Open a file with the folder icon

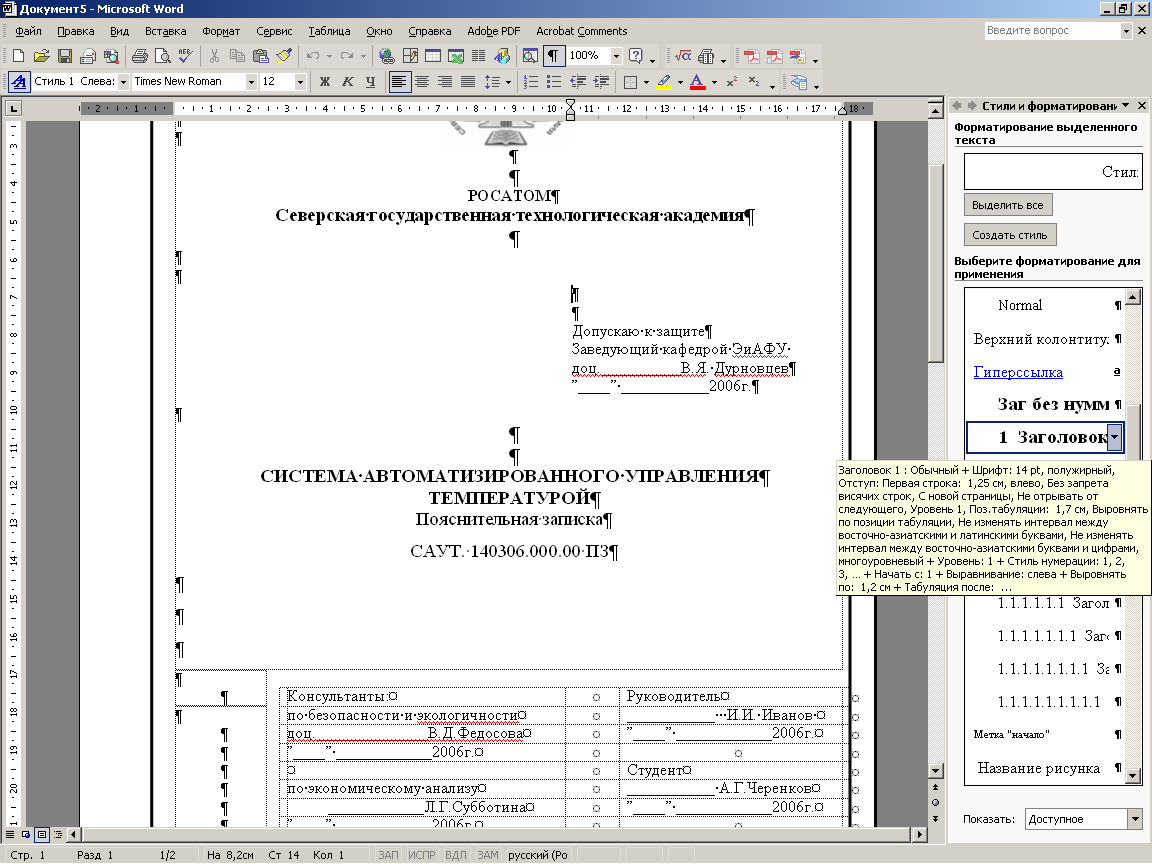pyautogui.click(x=41, y=56)
